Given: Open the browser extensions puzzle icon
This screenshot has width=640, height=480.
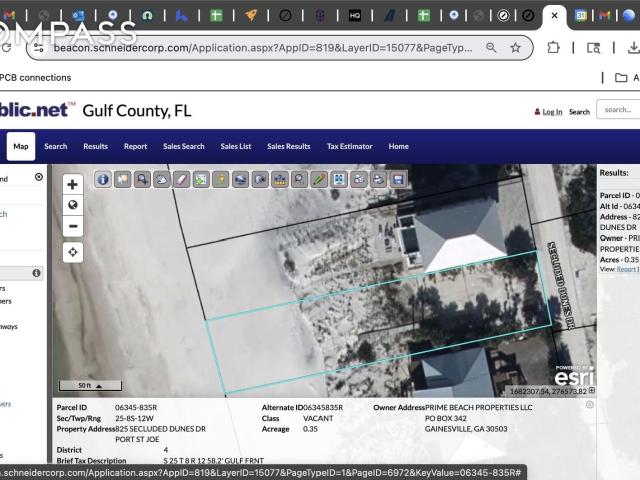Looking at the screenshot, I should (553, 47).
